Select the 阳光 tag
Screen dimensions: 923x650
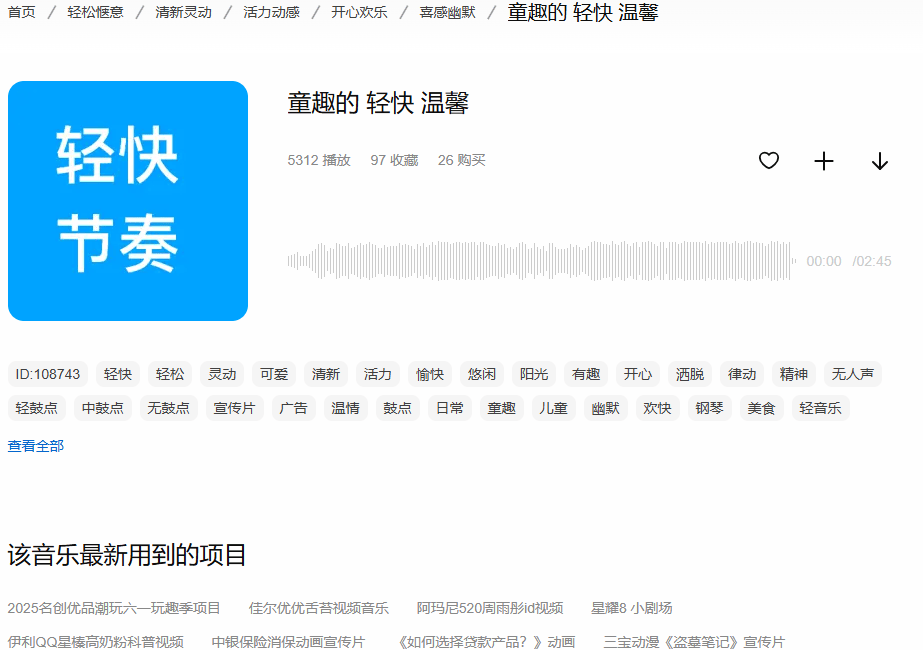point(534,374)
